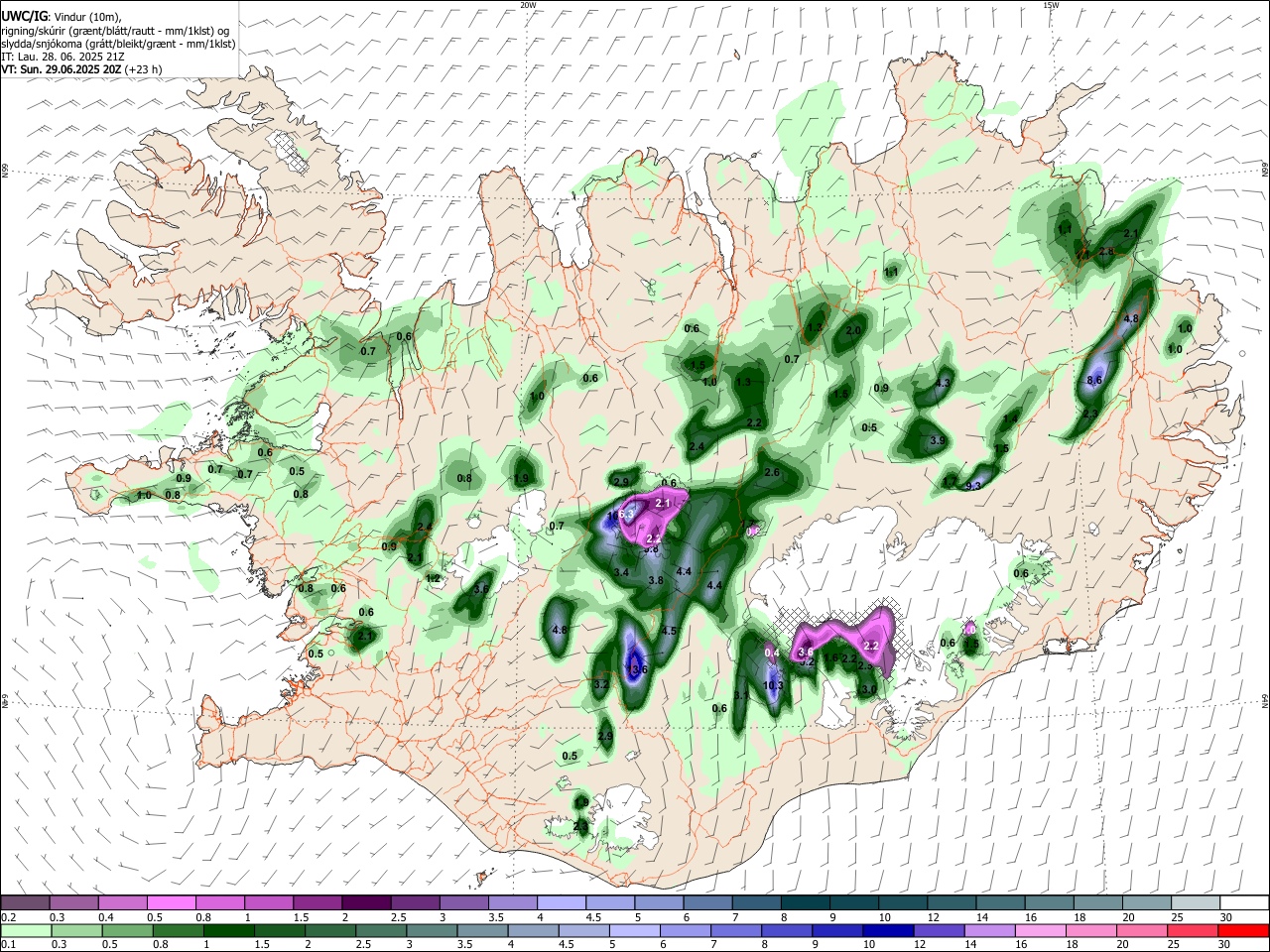Select the 3.0 value below pink snow area
This screenshot has height=952, width=1270.
click(868, 689)
